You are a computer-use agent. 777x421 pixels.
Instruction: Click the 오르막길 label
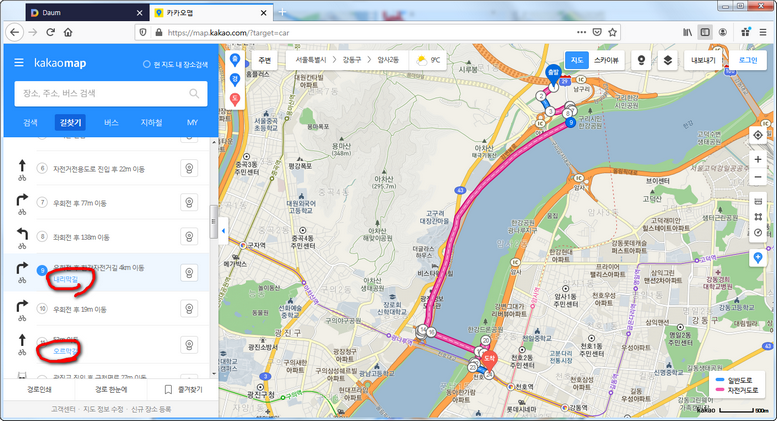(x=65, y=351)
